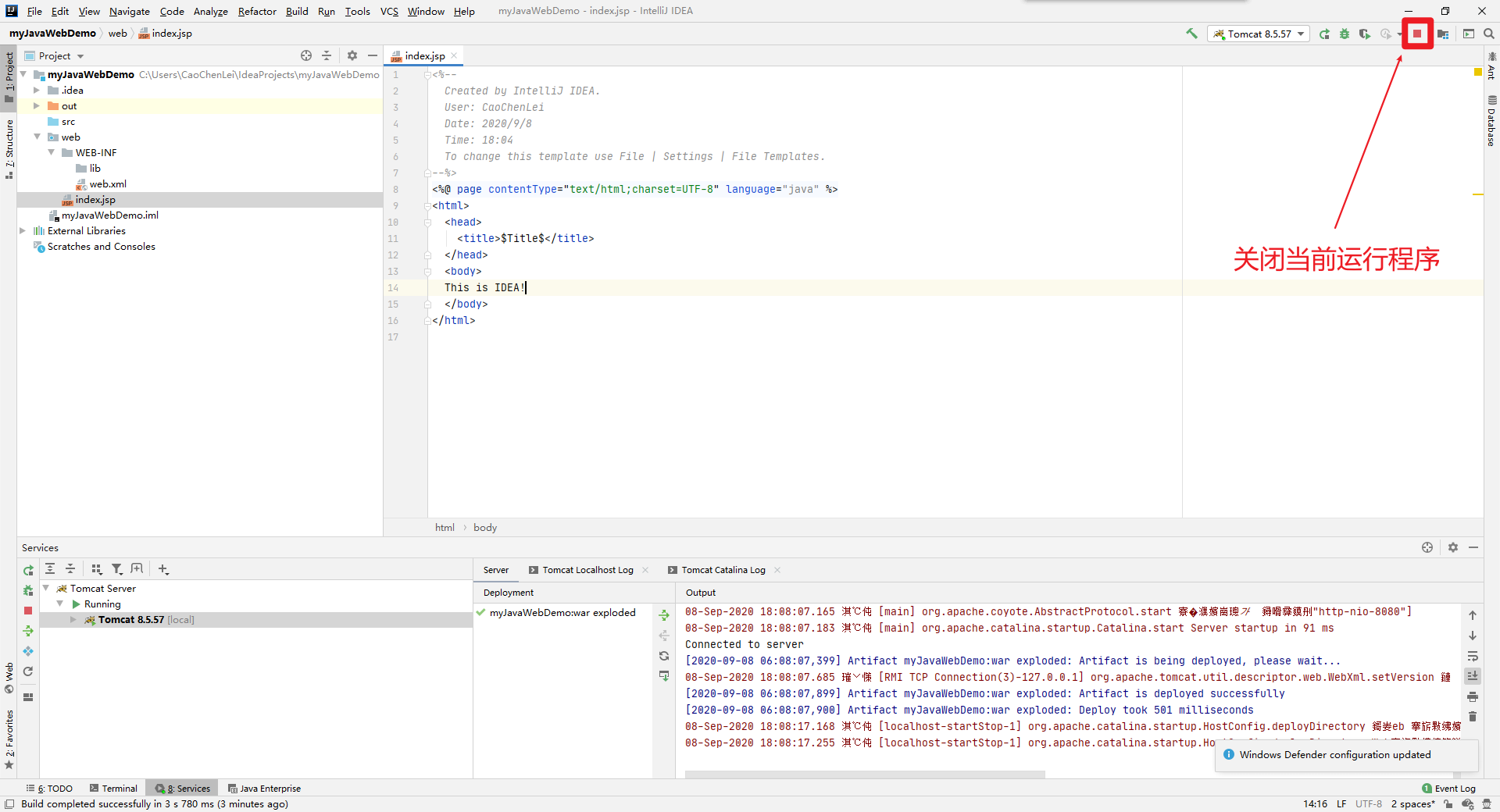The image size is (1500, 812).
Task: Click the Output horizontal scrollbar
Action: point(865,775)
